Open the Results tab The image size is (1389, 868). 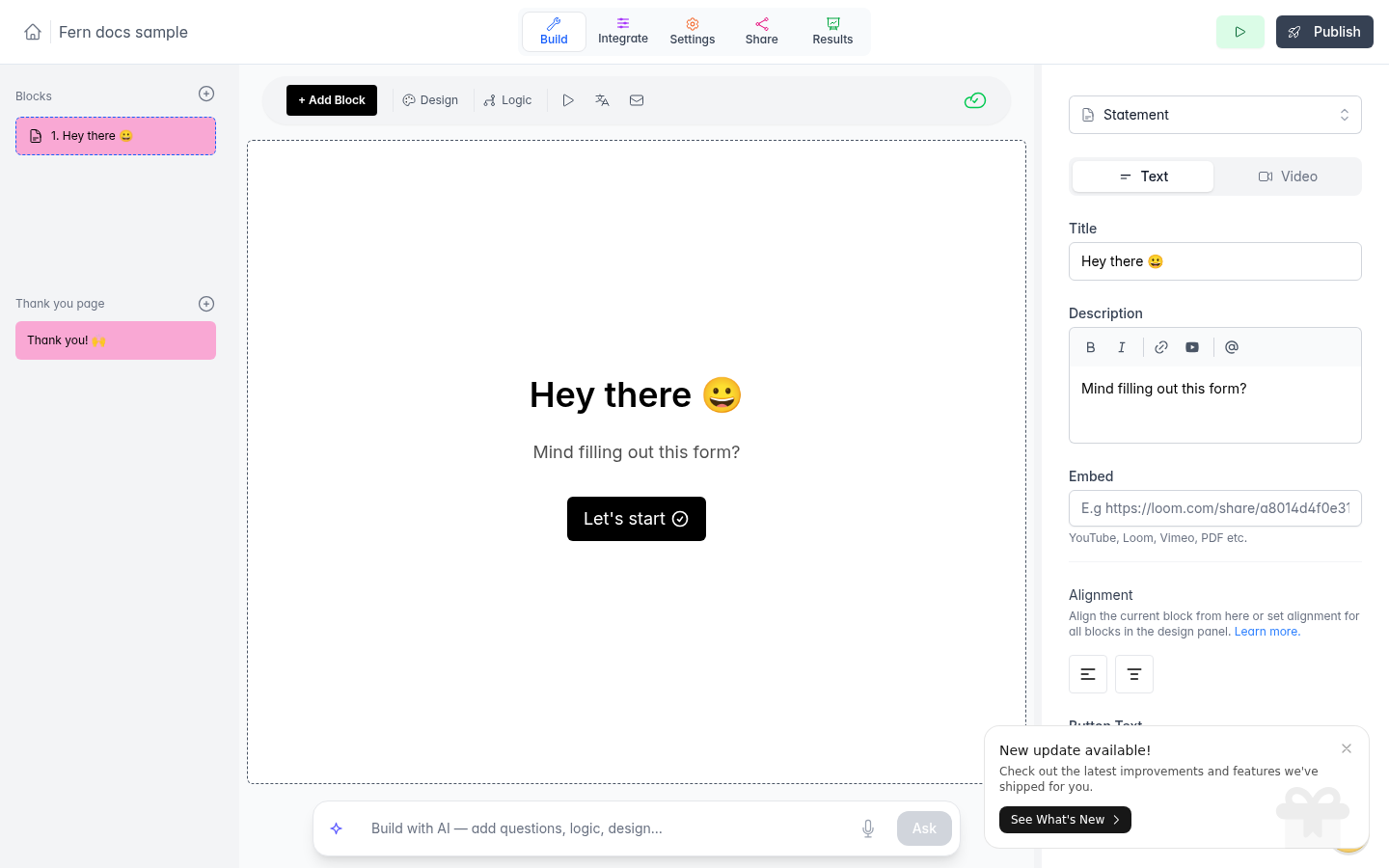point(832,32)
